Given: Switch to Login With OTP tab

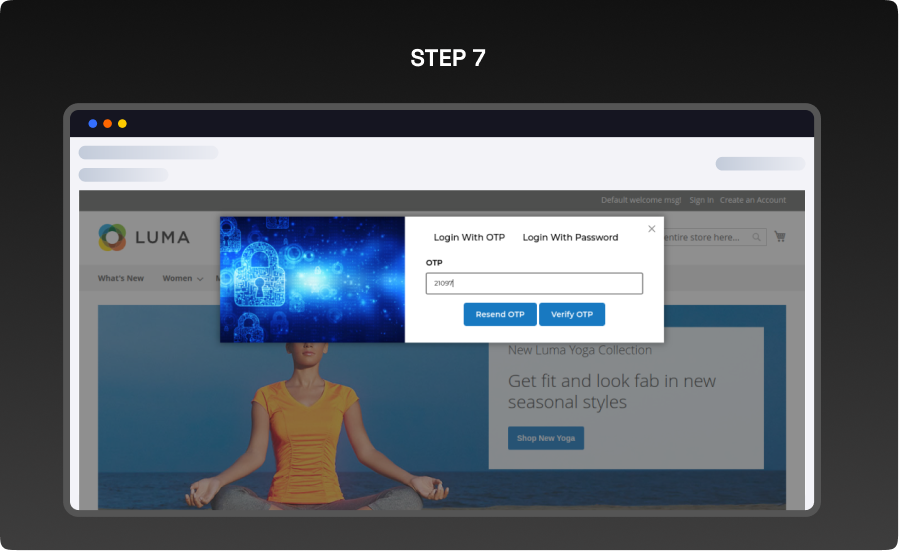Looking at the screenshot, I should coord(469,238).
